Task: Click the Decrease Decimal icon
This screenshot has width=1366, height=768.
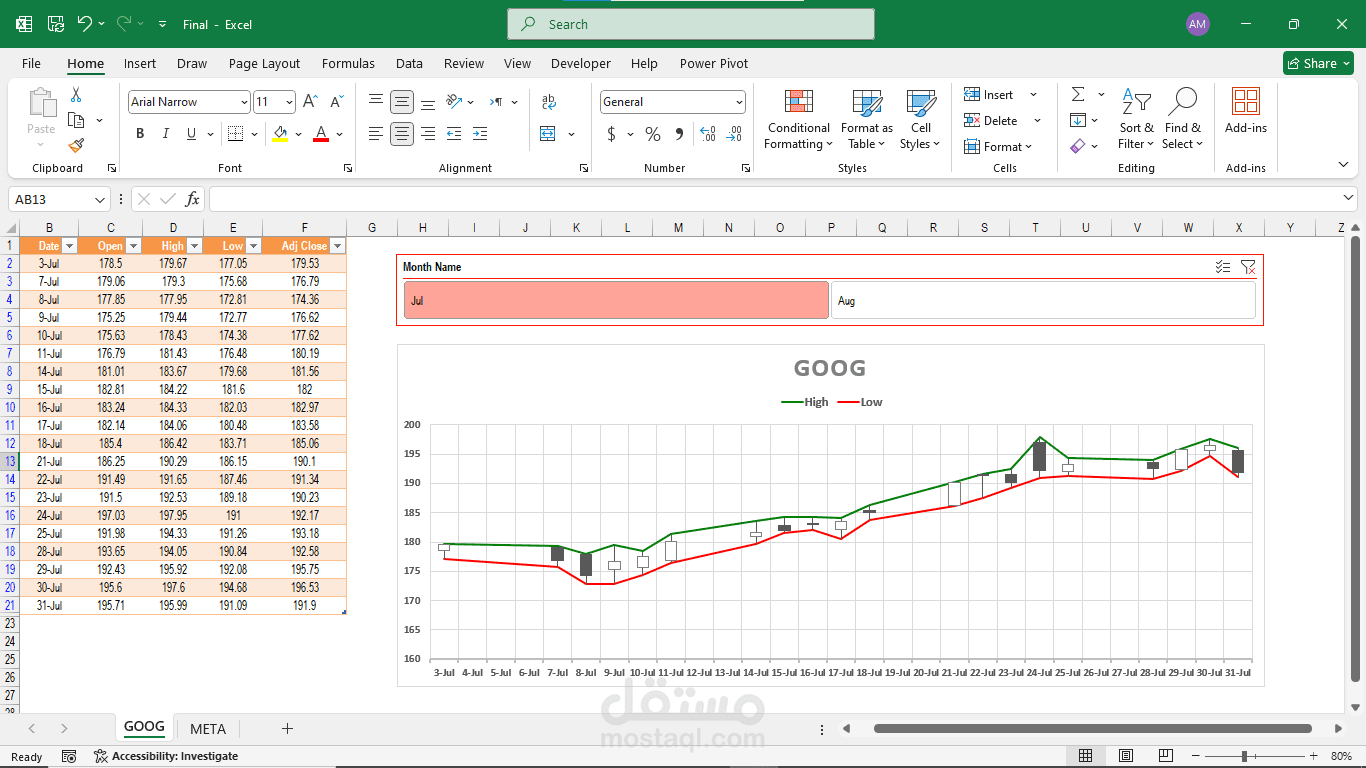Action: [734, 134]
